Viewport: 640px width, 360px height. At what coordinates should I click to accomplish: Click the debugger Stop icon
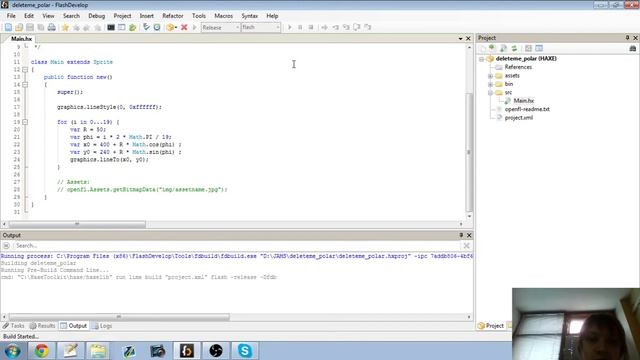311,27
